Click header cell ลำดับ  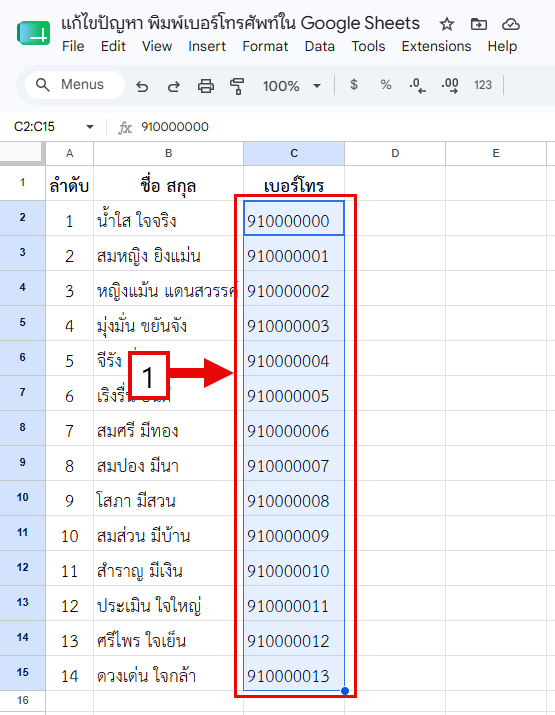tap(69, 183)
